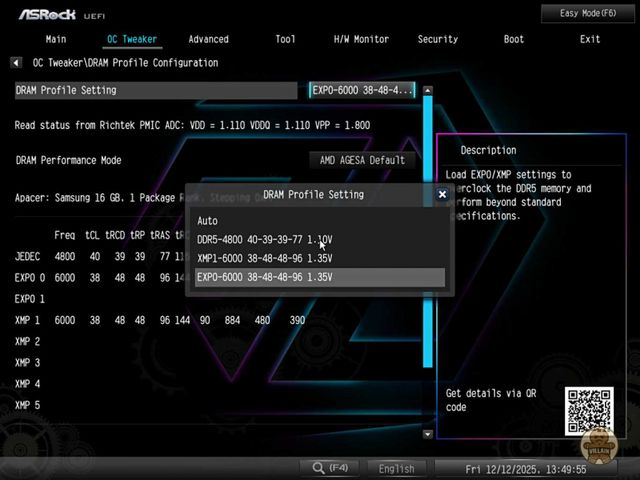The image size is (640, 480).
Task: Open the DRAM Profile Setting dropdown
Action: (x=362, y=90)
